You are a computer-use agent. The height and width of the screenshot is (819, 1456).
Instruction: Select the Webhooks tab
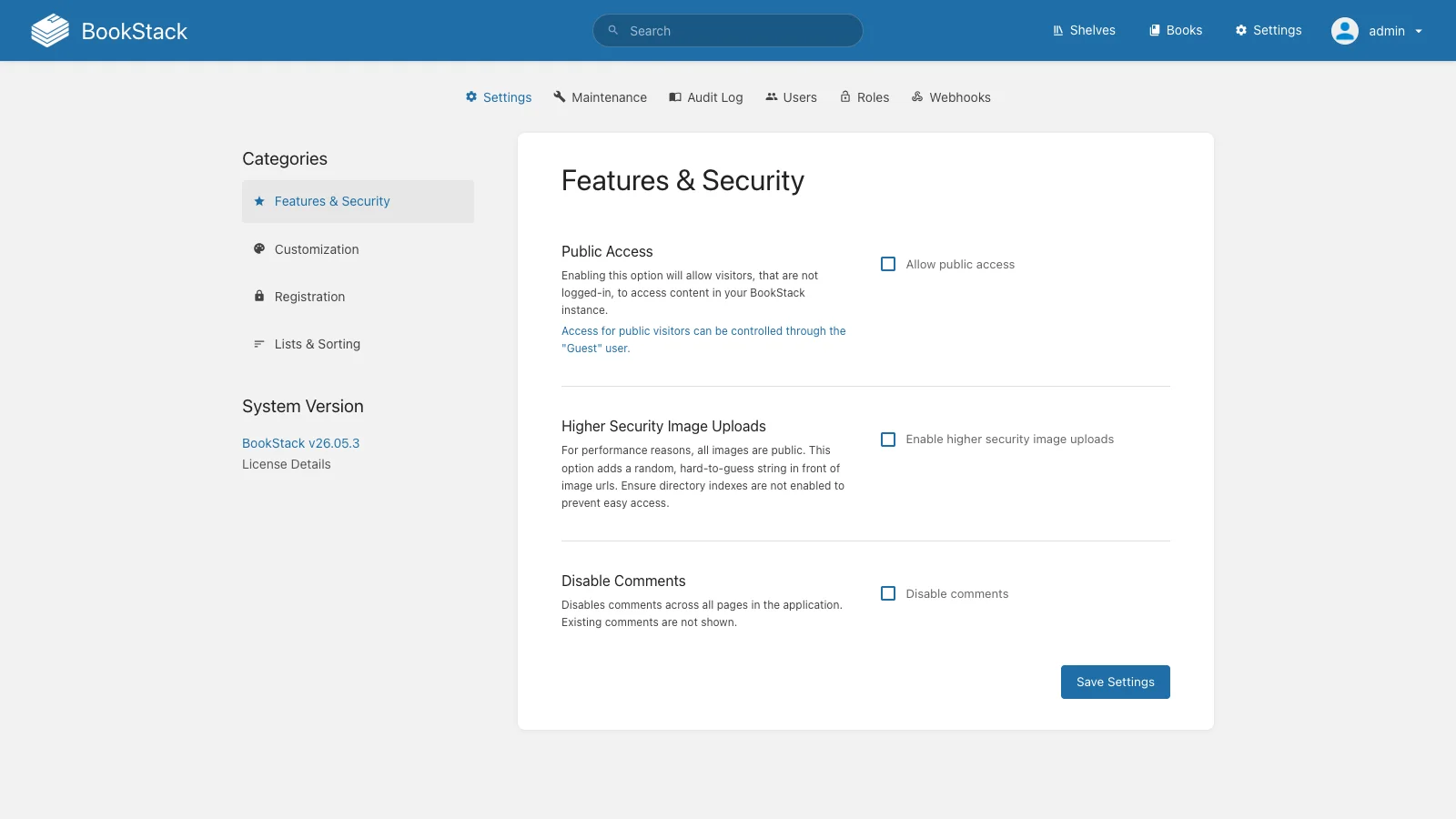(x=951, y=97)
